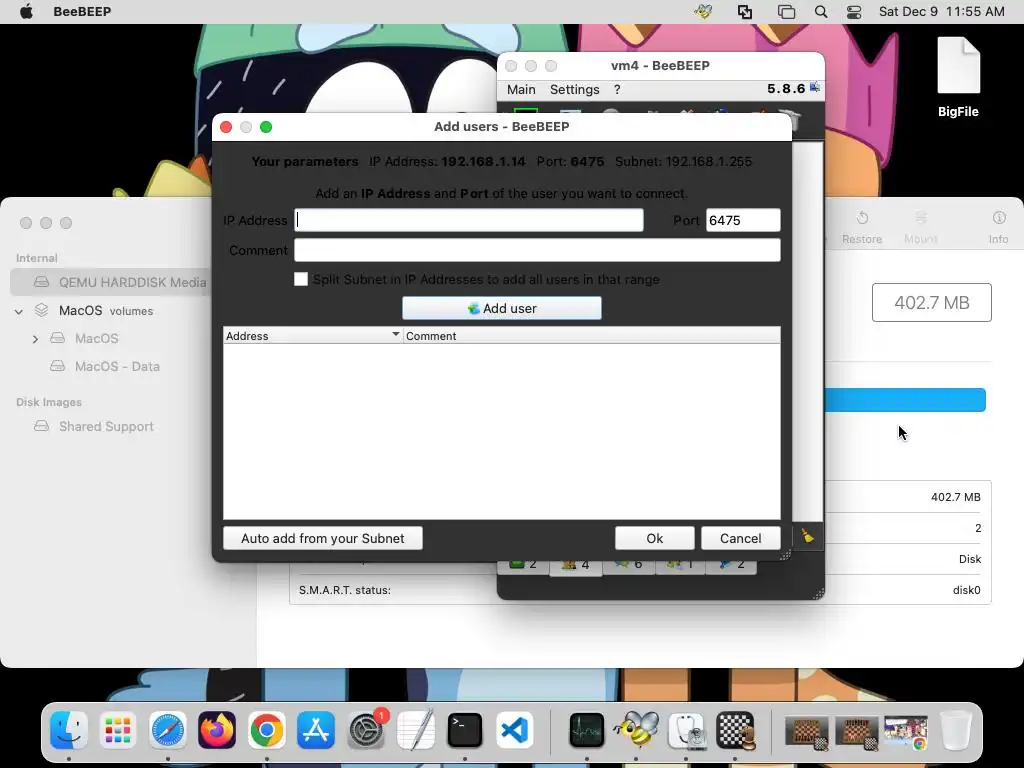The width and height of the screenshot is (1024, 768).
Task: Enable Split Subnet in IP Addresses checkbox
Action: (300, 280)
